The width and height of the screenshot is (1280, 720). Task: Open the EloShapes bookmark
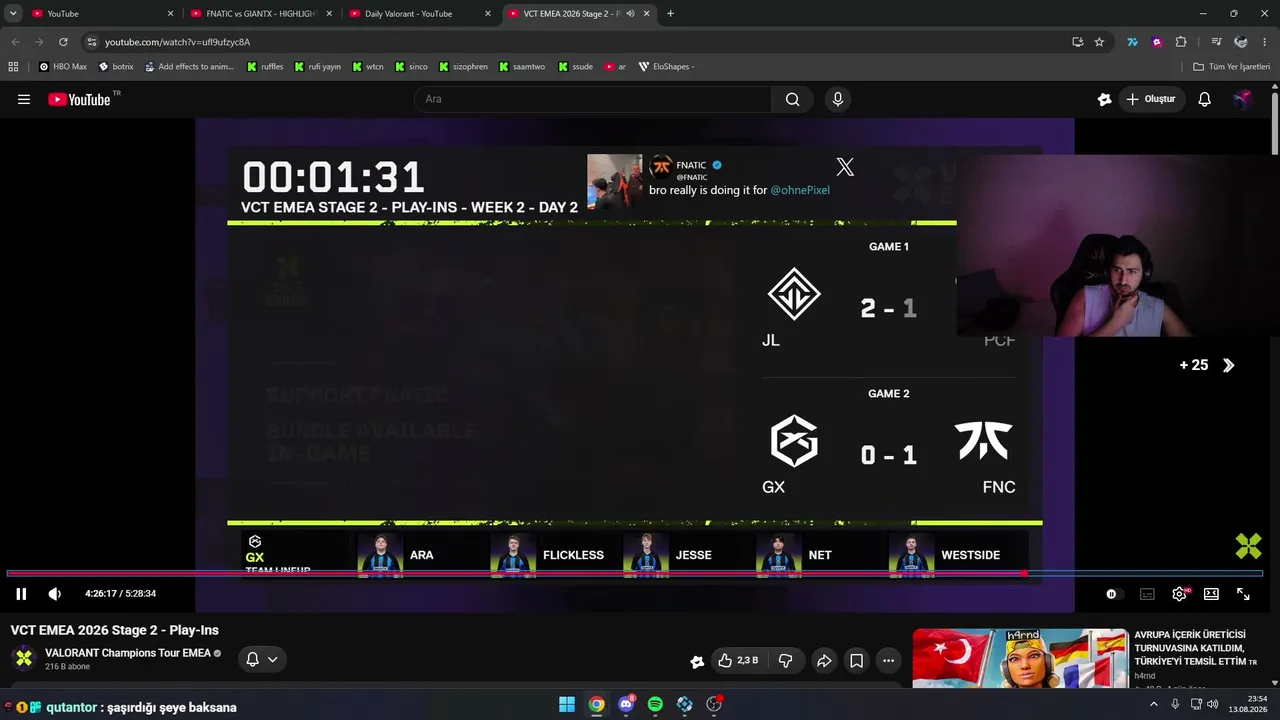(666, 67)
